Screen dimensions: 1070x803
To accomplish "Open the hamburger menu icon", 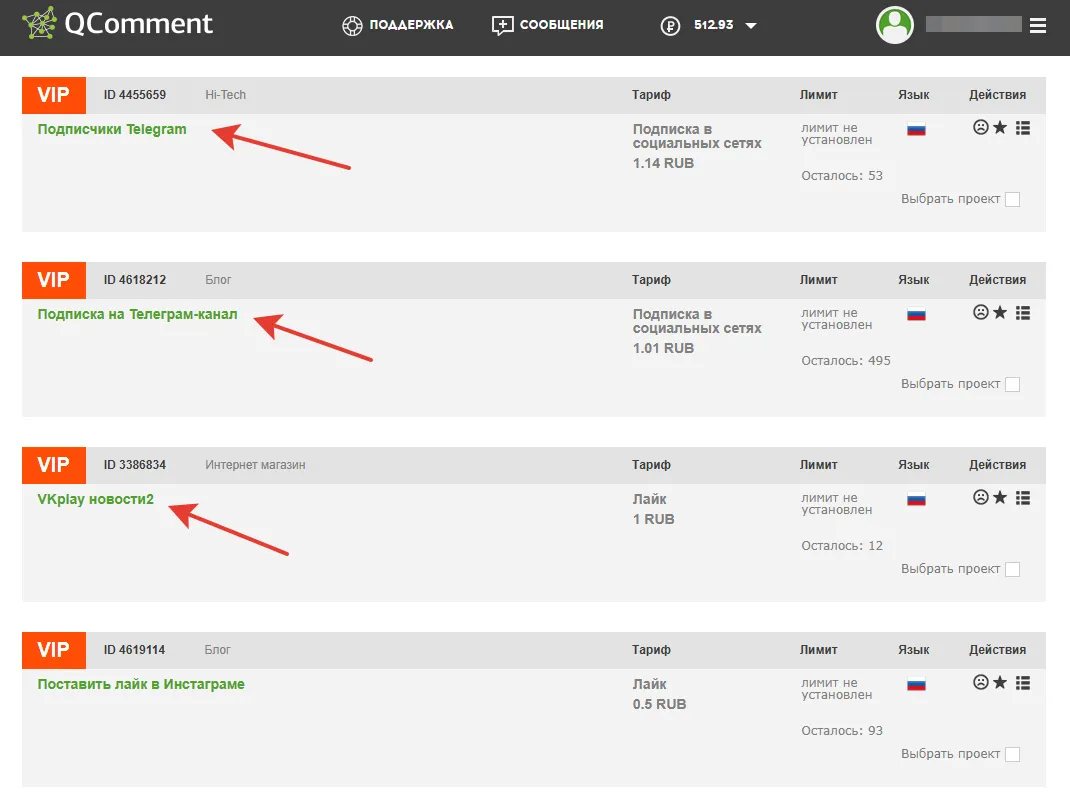I will coord(1038,26).
